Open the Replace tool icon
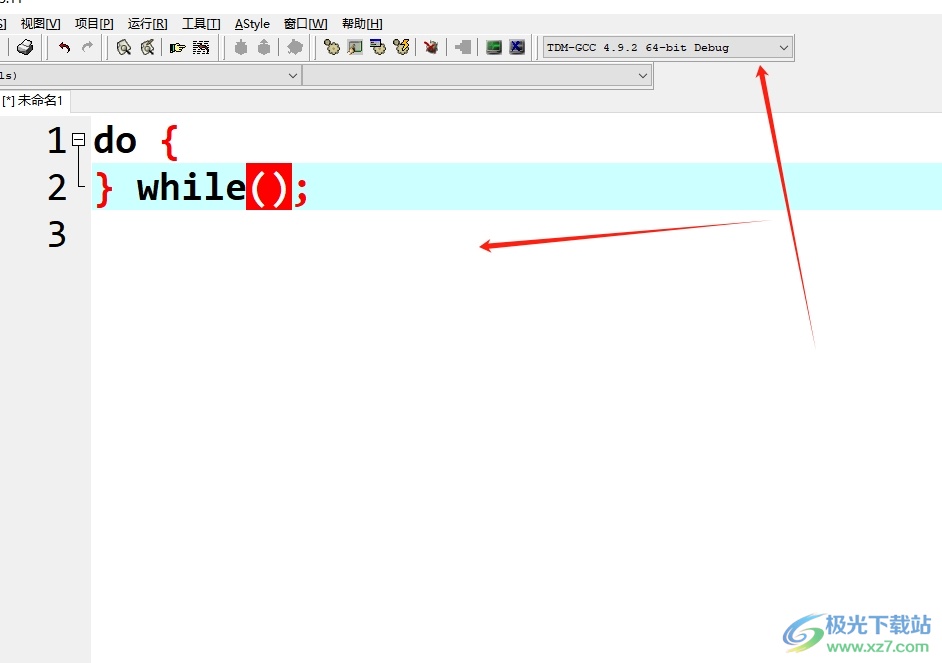 [147, 47]
